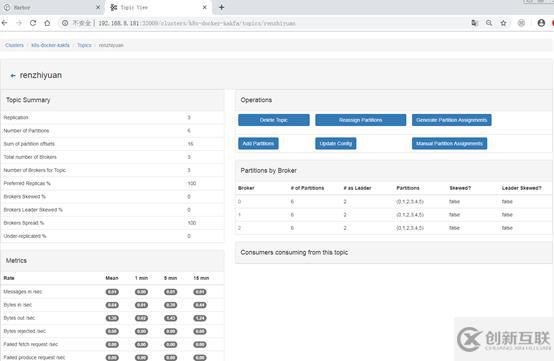Open the zoom magnifier icon in address bar
Viewport: 554px width, 361px height.
click(x=489, y=23)
